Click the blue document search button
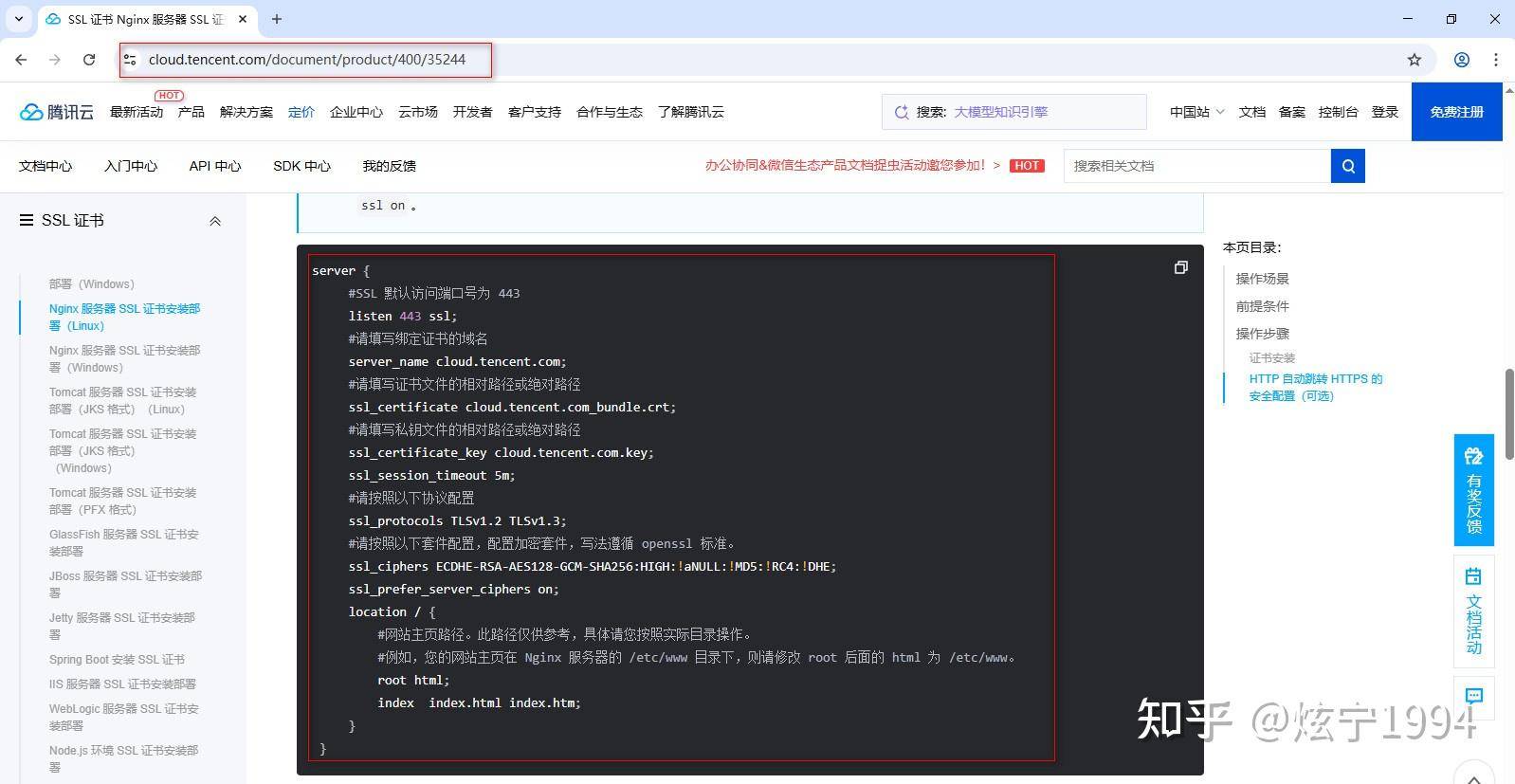Screen dimensions: 1515x784 click(1347, 166)
